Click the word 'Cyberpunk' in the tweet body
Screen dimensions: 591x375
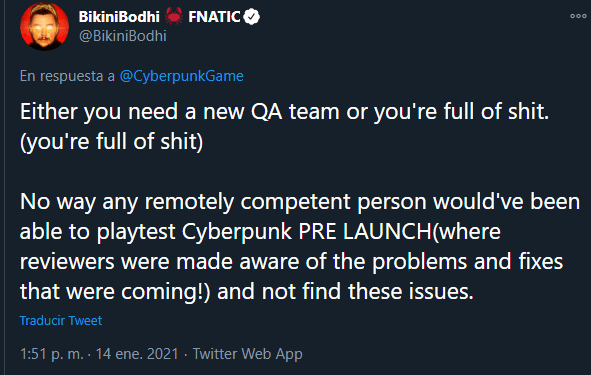(237, 232)
